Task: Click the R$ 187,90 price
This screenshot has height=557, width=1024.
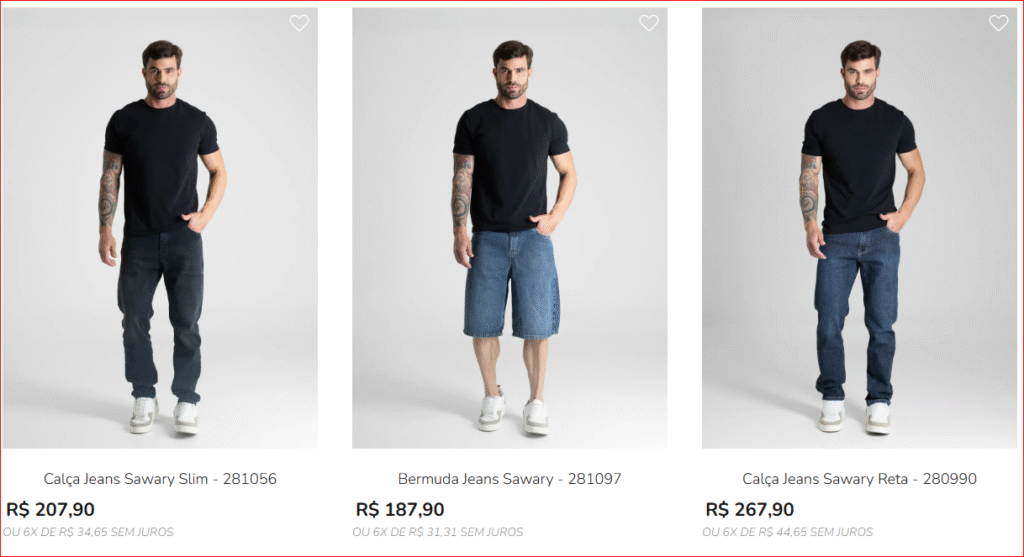Action: 400,510
